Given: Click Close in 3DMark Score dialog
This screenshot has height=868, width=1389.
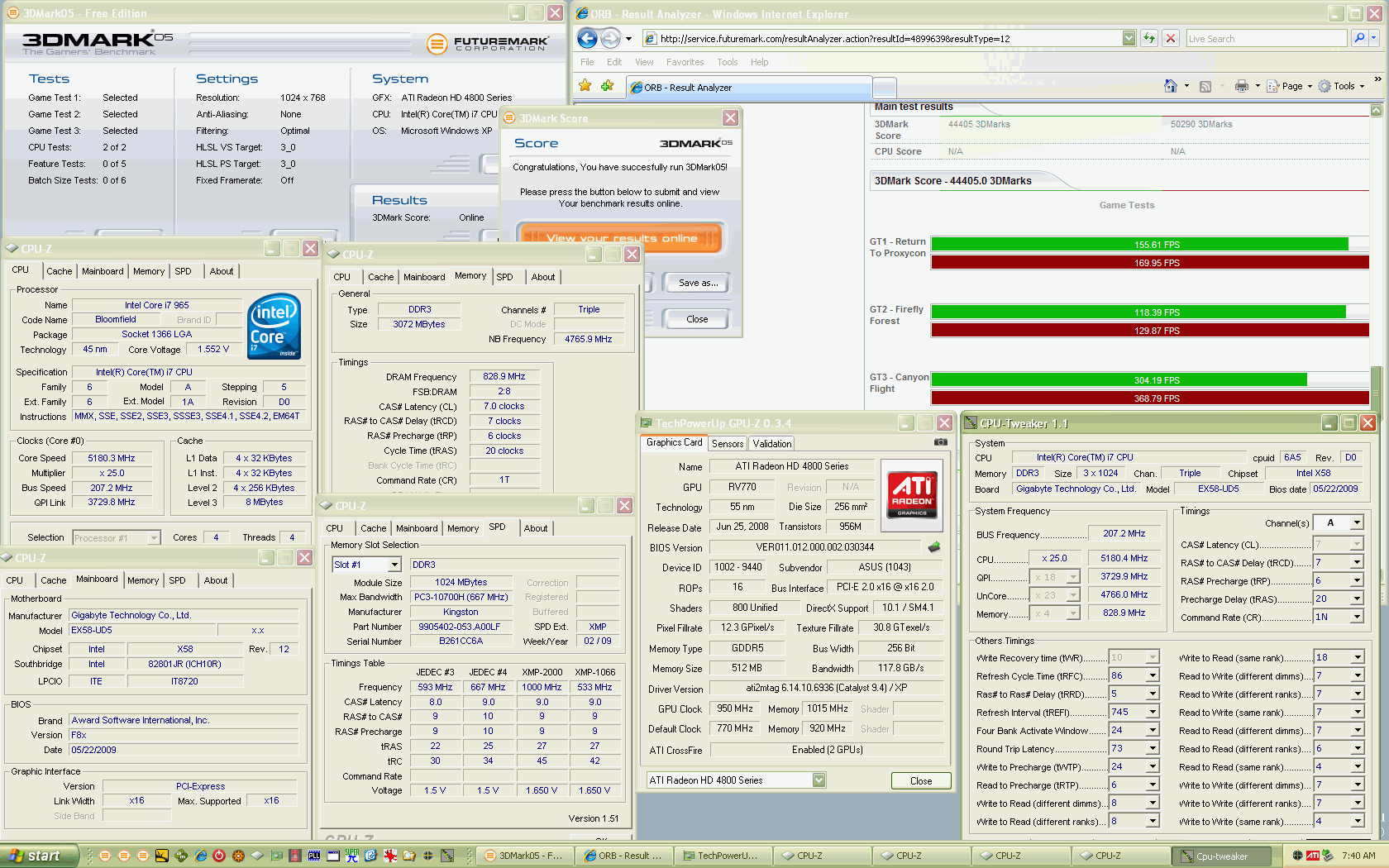Looking at the screenshot, I should pyautogui.click(x=697, y=319).
